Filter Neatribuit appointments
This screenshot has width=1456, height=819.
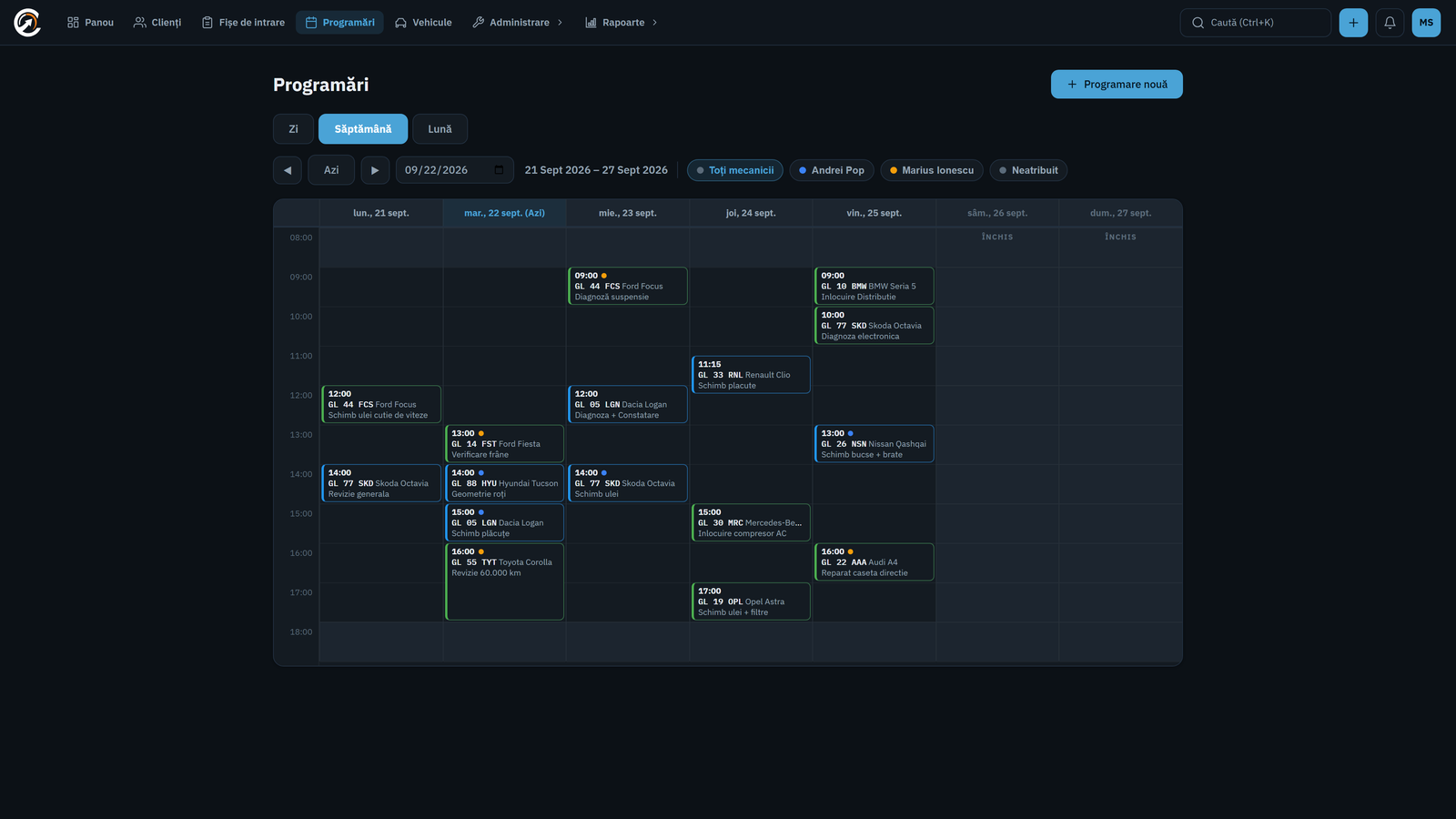pyautogui.click(x=1028, y=170)
